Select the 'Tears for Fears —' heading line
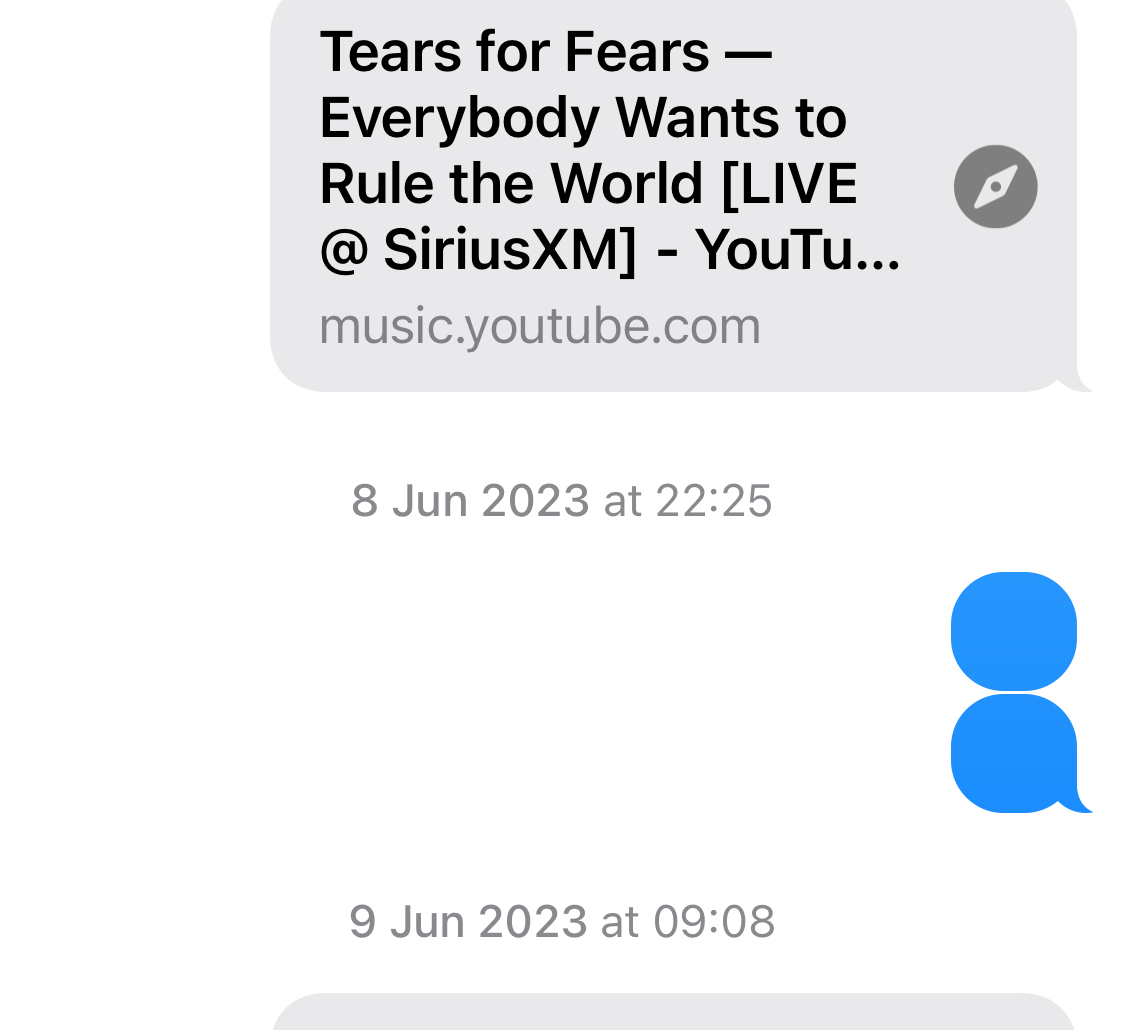Screen dimensions: 1125x1030 coord(545,52)
